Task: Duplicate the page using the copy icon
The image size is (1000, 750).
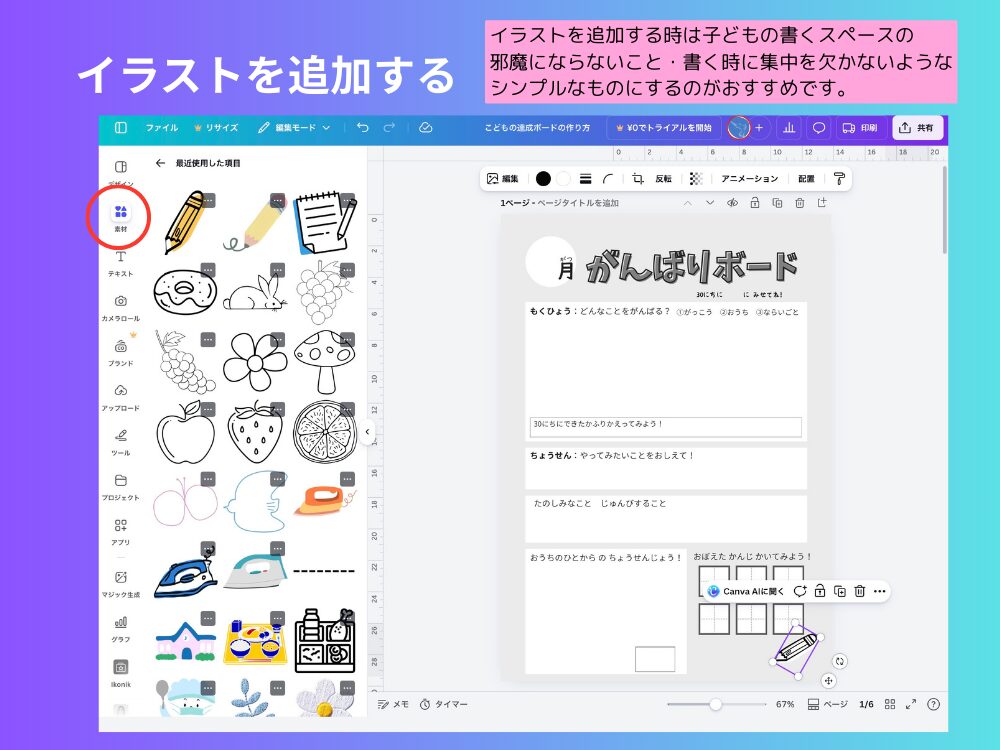Action: click(776, 202)
